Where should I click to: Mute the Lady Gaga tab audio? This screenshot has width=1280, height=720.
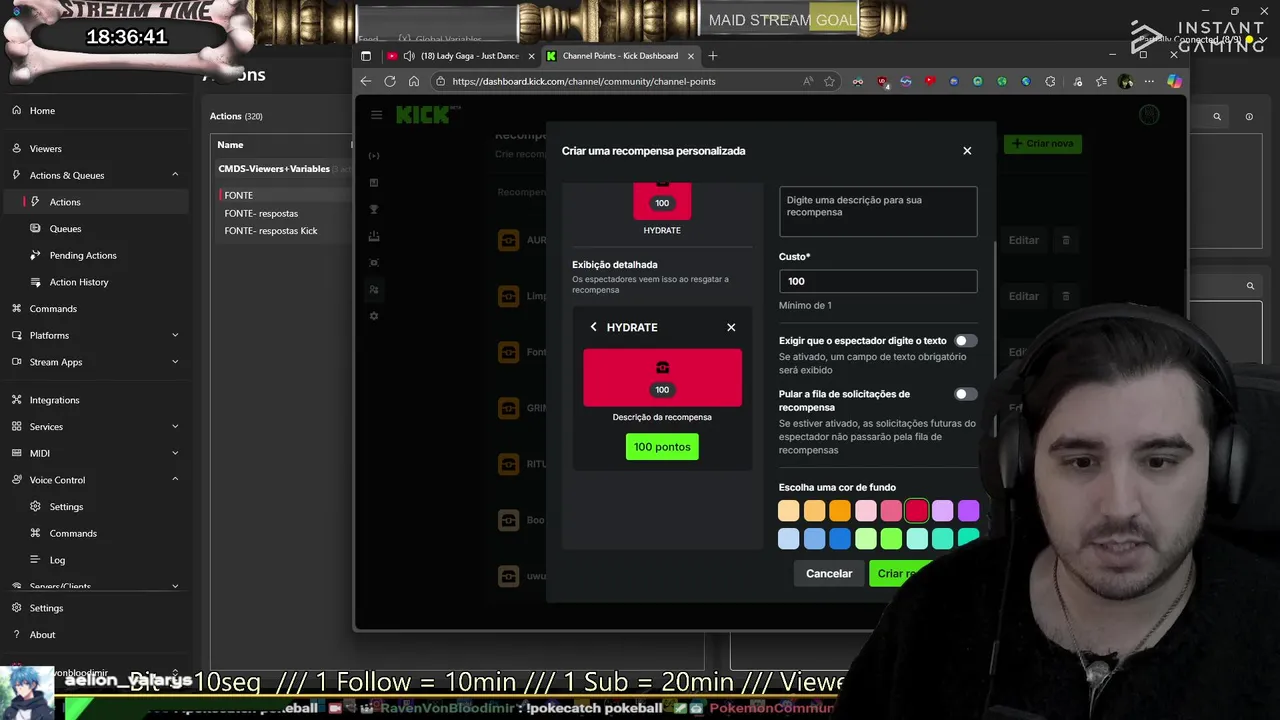click(409, 56)
